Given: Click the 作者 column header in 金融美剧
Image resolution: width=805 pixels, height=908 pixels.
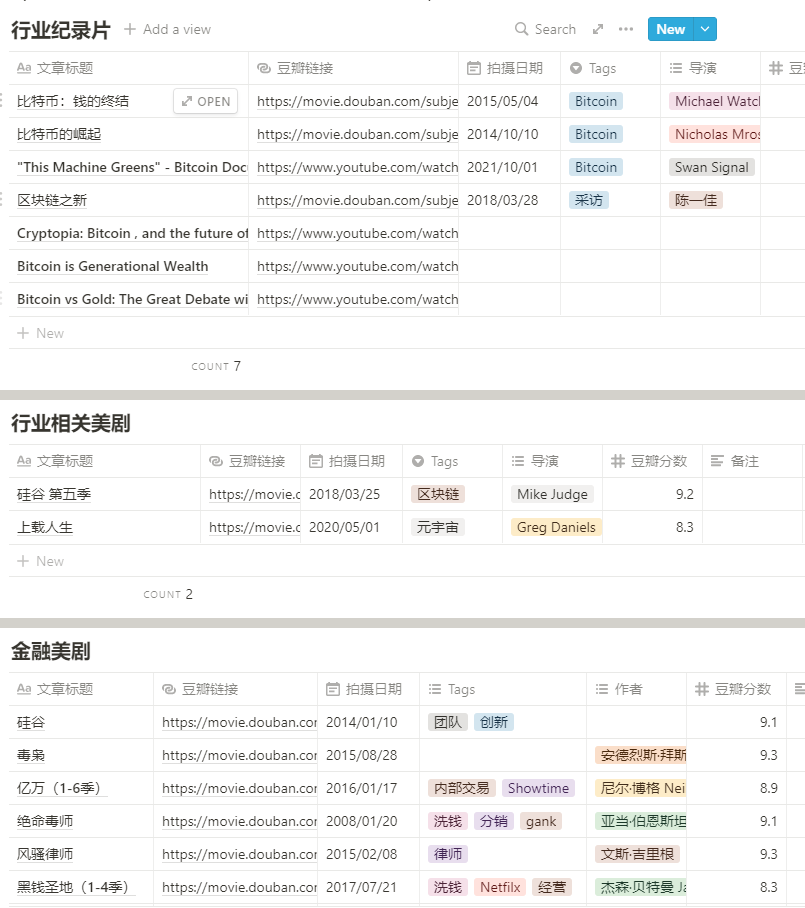Looking at the screenshot, I should pyautogui.click(x=636, y=689).
